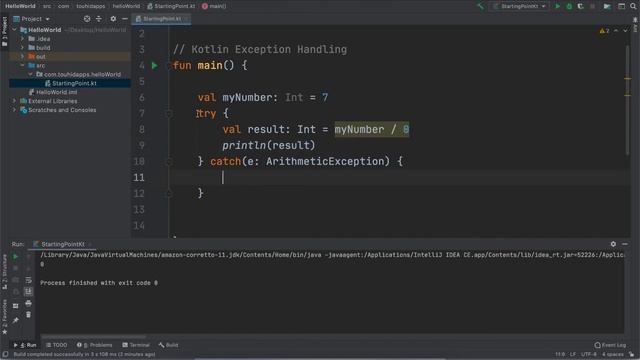This screenshot has height=360, width=640.
Task: Collapse the src folder
Action: pos(22,65)
